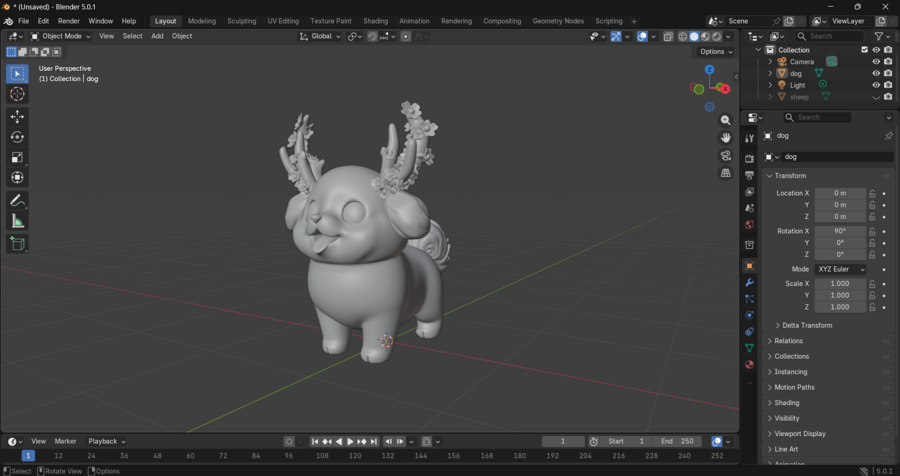Switch to the Sculpting workspace tab

coord(241,21)
